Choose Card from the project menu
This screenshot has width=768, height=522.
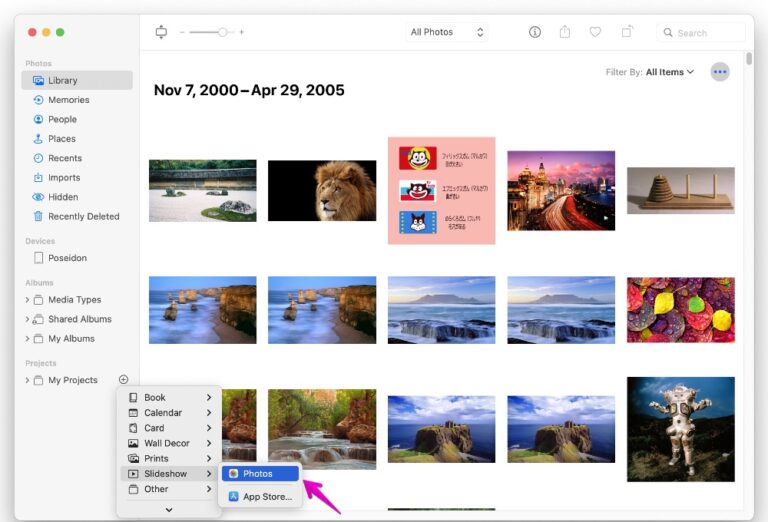point(169,428)
